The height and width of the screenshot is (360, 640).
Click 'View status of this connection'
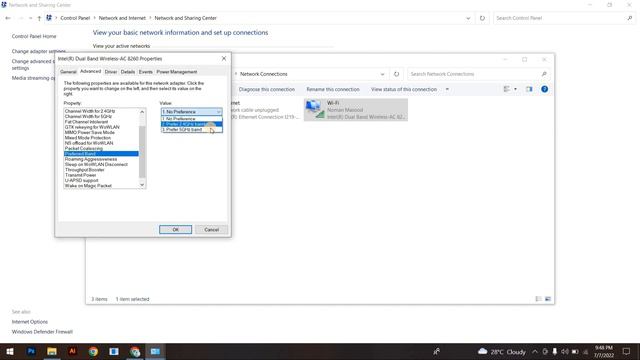click(x=404, y=89)
